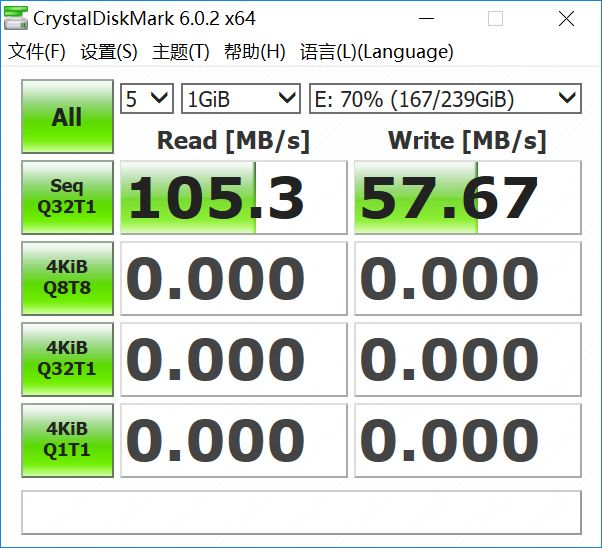Screen dimensions: 602x548
Task: Click the Seq read result 105.3
Action: point(234,197)
